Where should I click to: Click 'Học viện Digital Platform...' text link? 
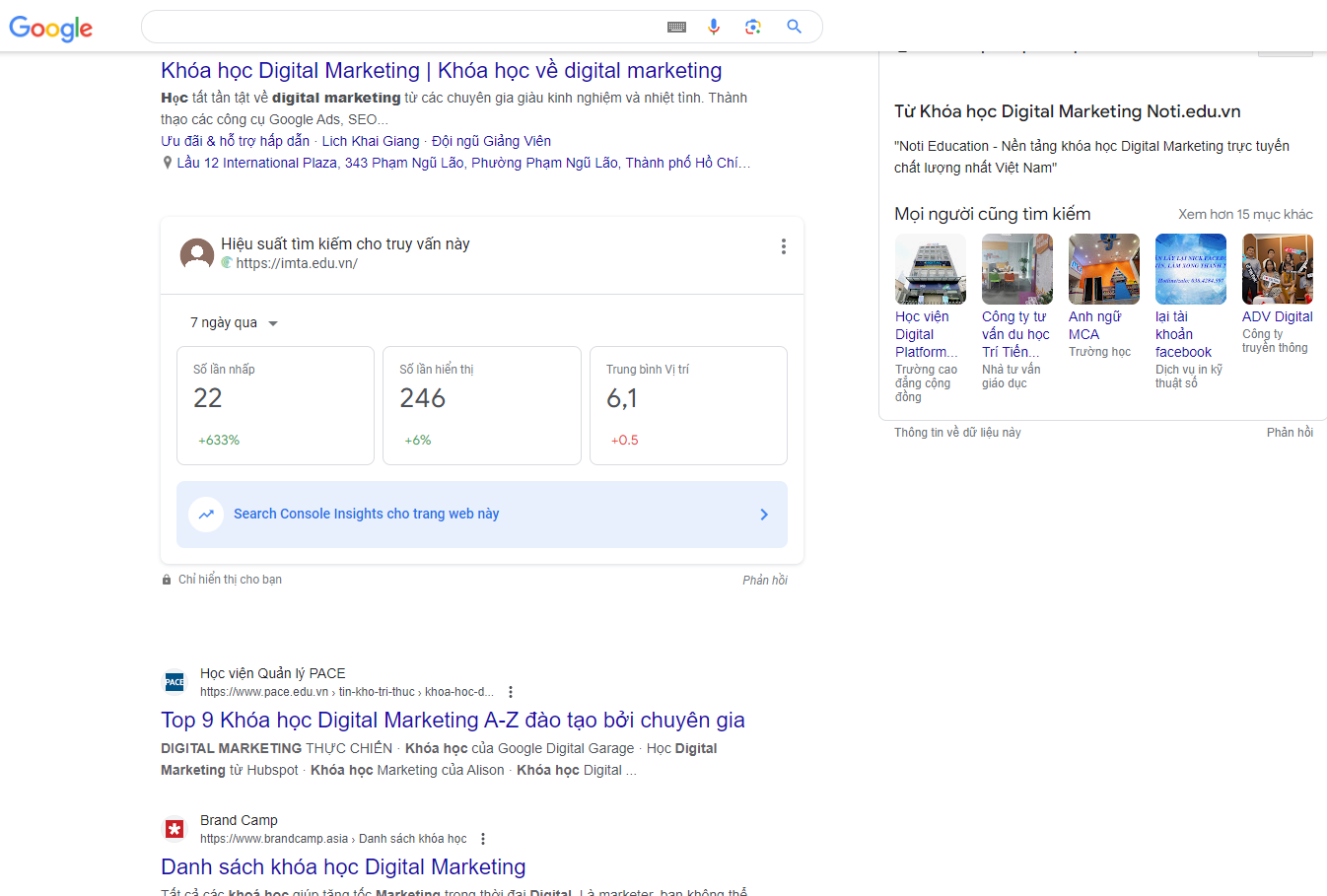[x=927, y=334]
